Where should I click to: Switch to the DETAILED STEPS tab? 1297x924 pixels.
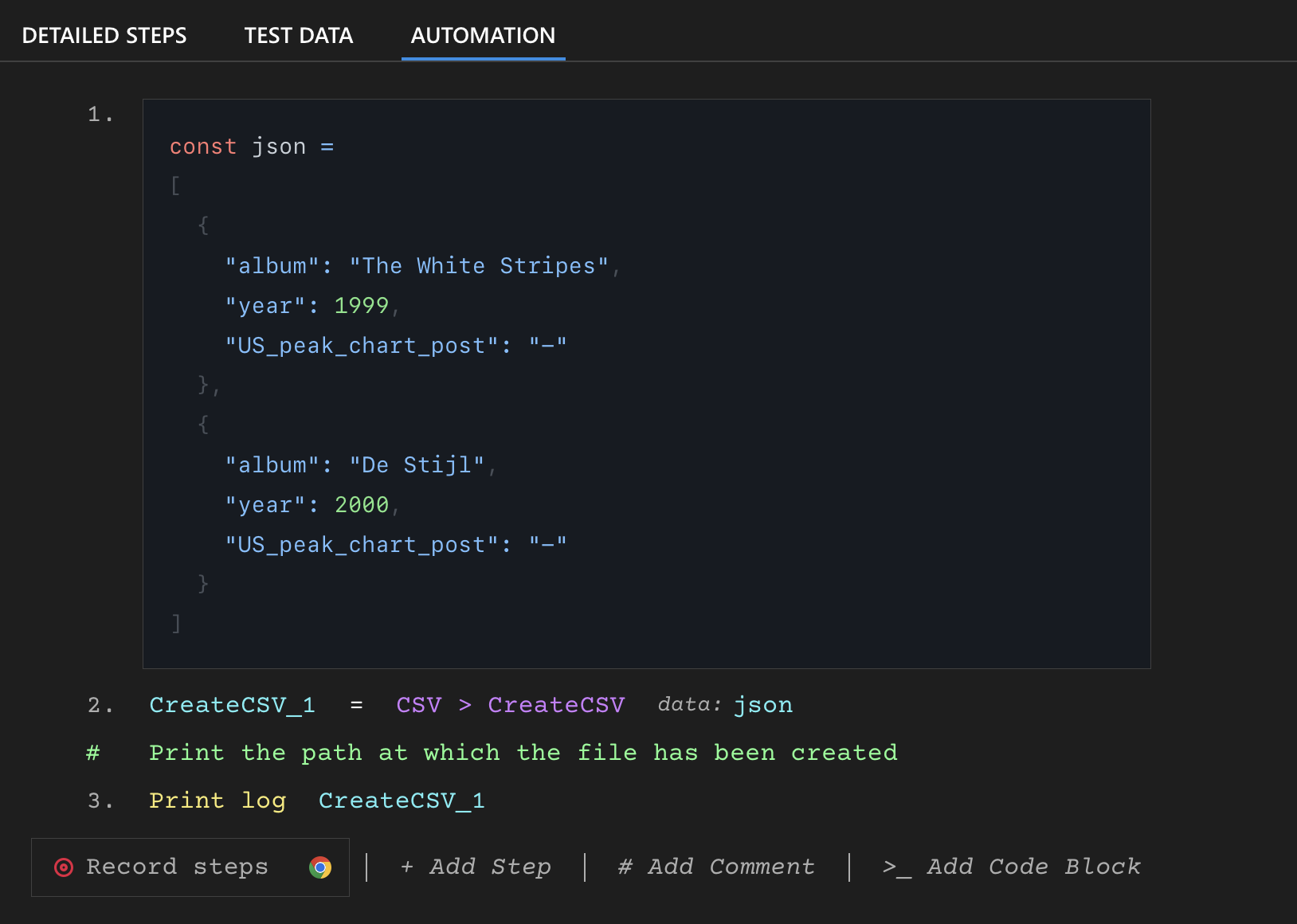104,35
